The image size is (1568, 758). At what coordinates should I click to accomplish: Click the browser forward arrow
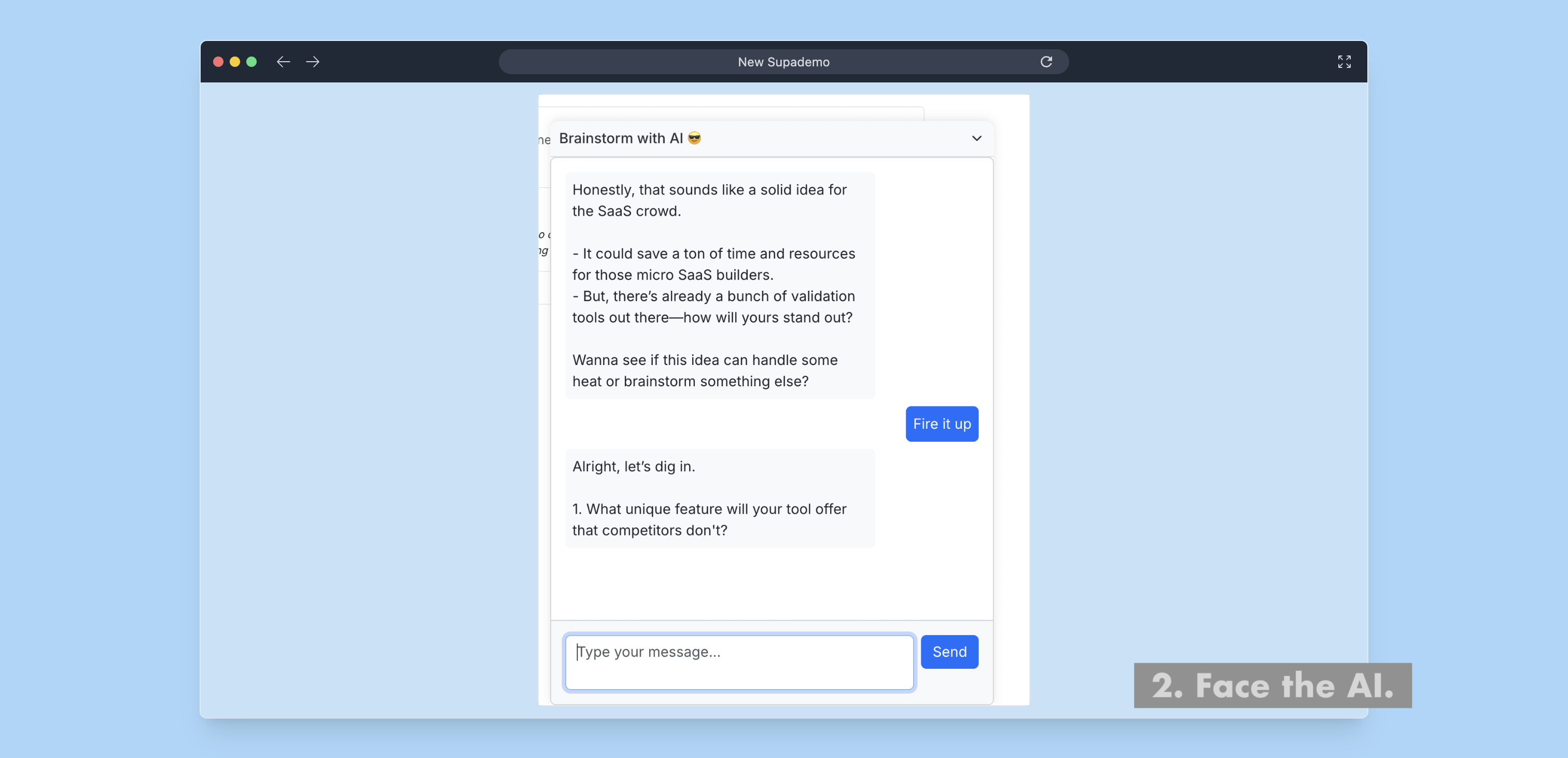pyautogui.click(x=313, y=62)
